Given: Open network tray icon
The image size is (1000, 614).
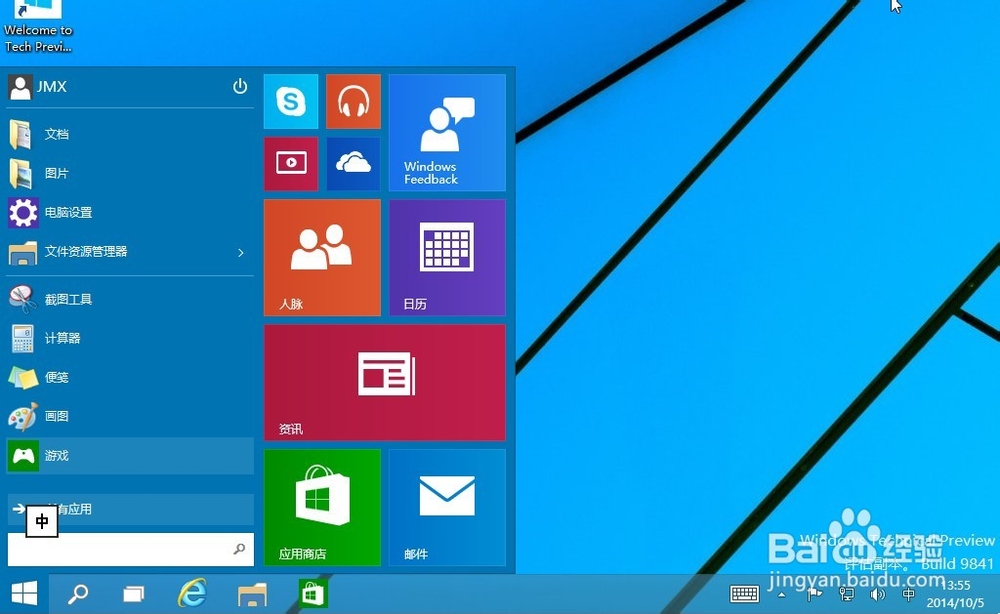Looking at the screenshot, I should tap(846, 594).
